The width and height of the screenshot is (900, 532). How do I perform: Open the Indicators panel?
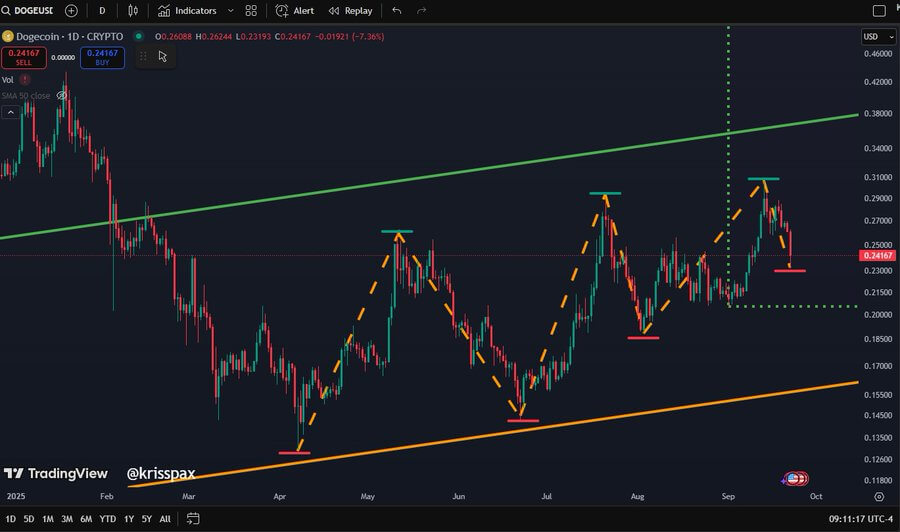click(x=187, y=11)
